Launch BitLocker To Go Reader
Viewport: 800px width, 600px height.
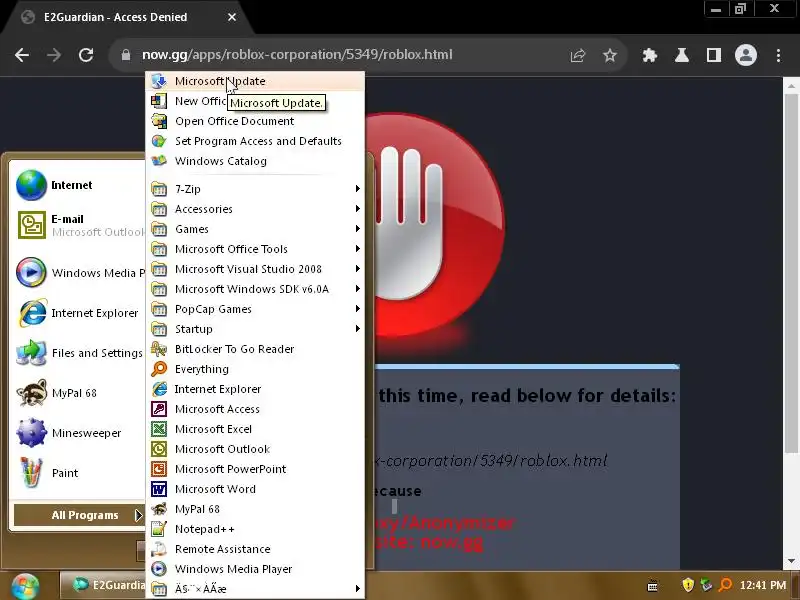(x=255, y=349)
